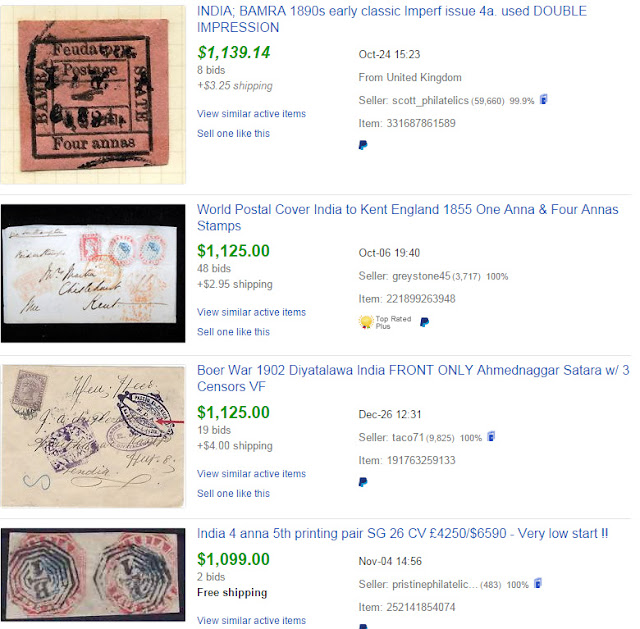Screen dimensions: 640x629
Task: Click PayPal icon beside Top Rated Plus
Action: [424, 322]
